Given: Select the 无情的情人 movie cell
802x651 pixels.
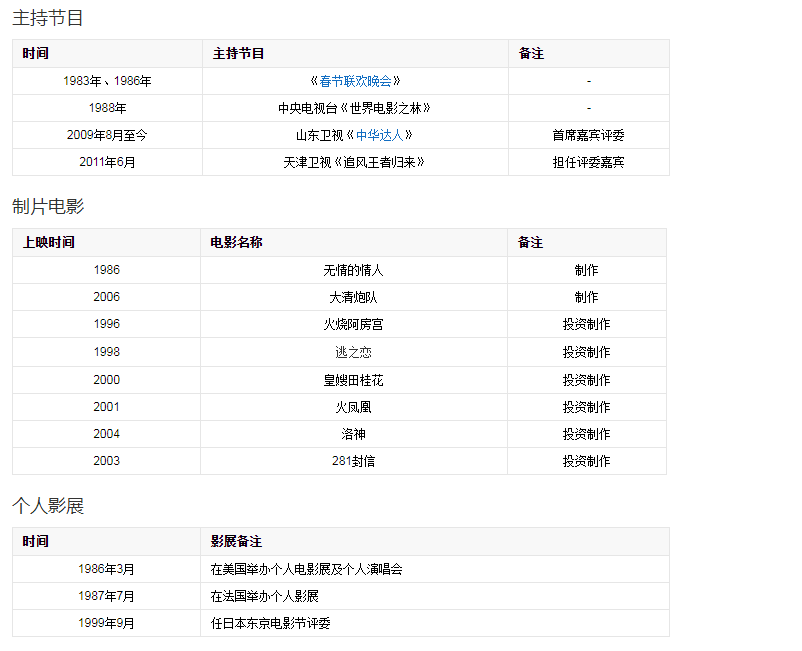Looking at the screenshot, I should coord(353,270).
